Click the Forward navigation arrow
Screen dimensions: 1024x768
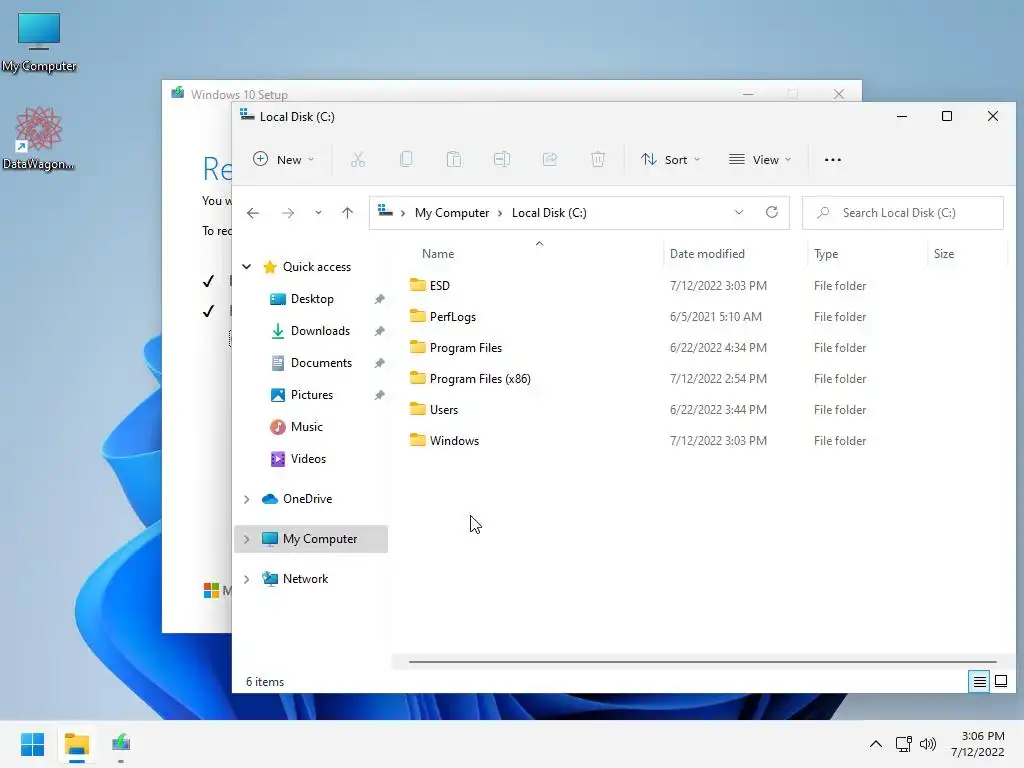pos(287,213)
